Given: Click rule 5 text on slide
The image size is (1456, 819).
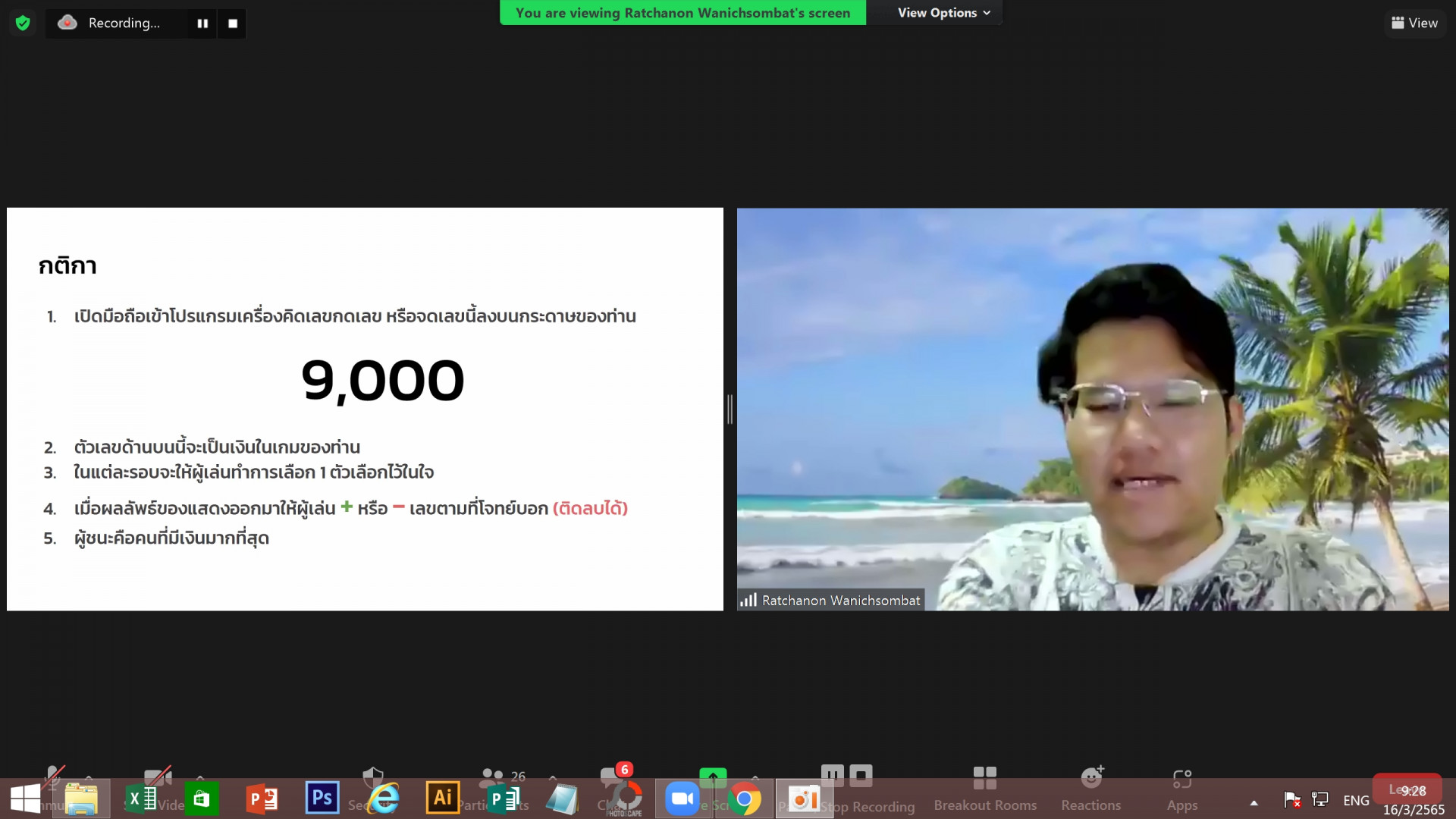Looking at the screenshot, I should (x=171, y=538).
